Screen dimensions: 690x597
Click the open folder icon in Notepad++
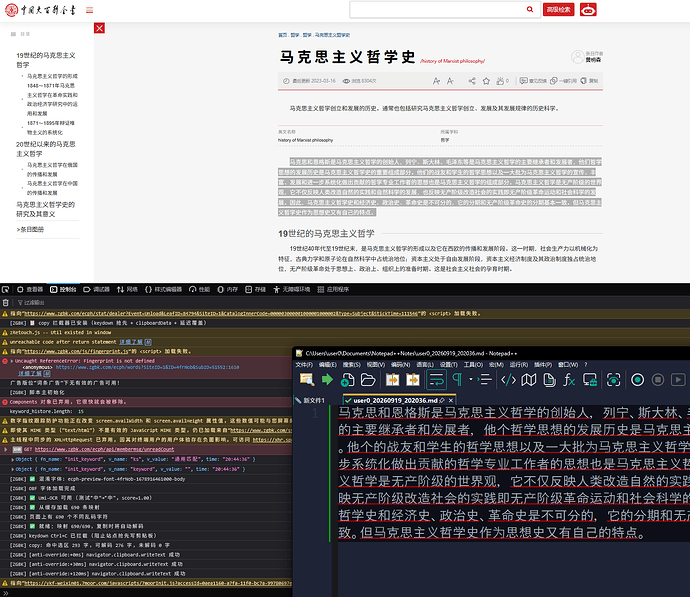coord(368,379)
